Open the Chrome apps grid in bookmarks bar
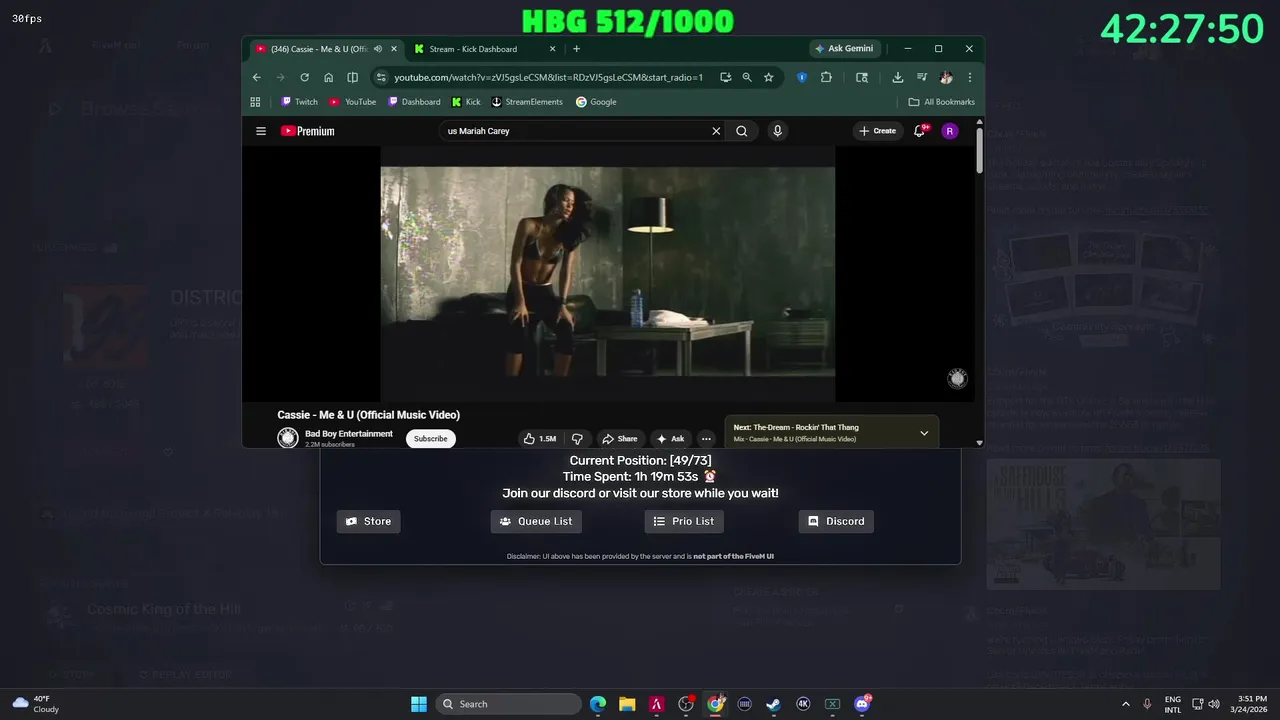 (255, 102)
